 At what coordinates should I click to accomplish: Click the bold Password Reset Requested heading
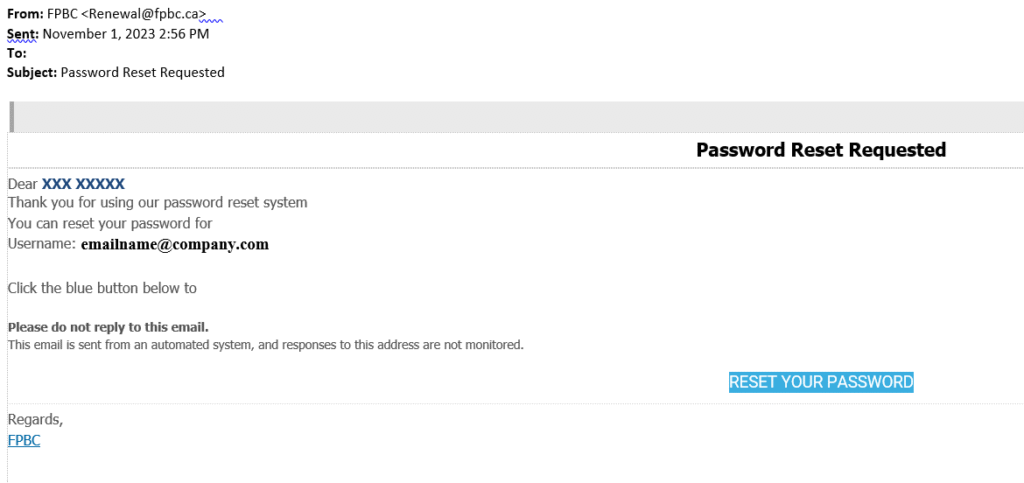pos(820,150)
